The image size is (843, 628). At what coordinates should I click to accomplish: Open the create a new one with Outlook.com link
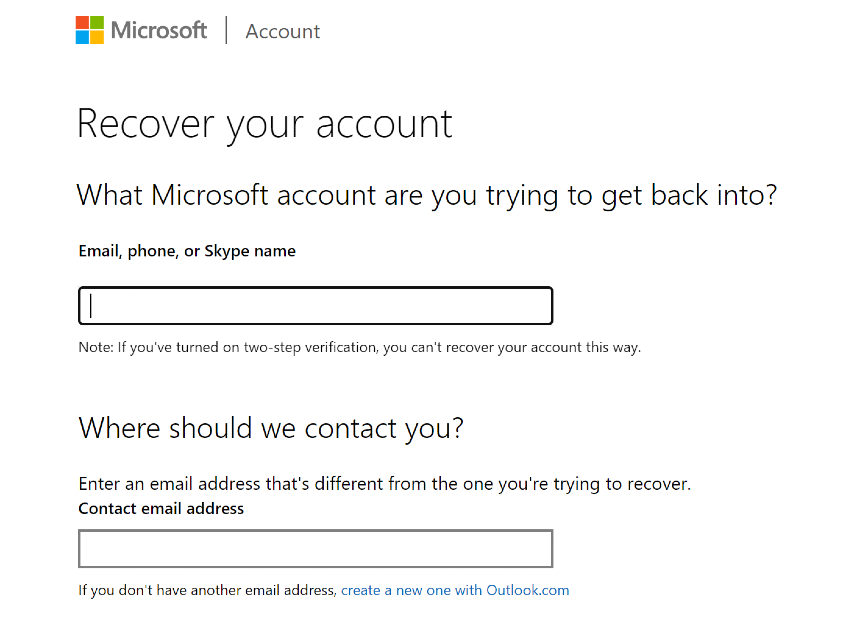[x=455, y=590]
